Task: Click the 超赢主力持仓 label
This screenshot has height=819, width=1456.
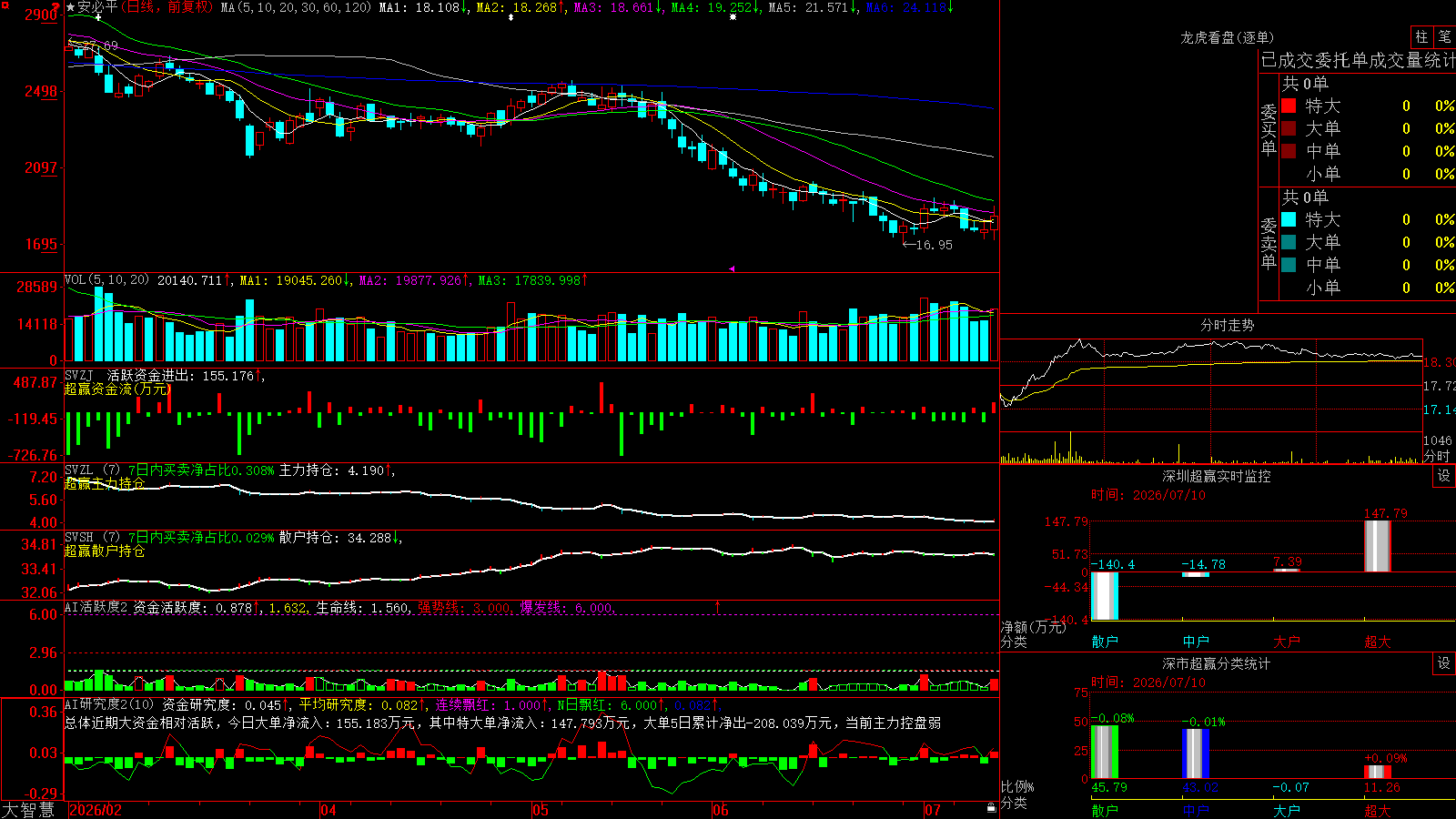Action: click(105, 483)
